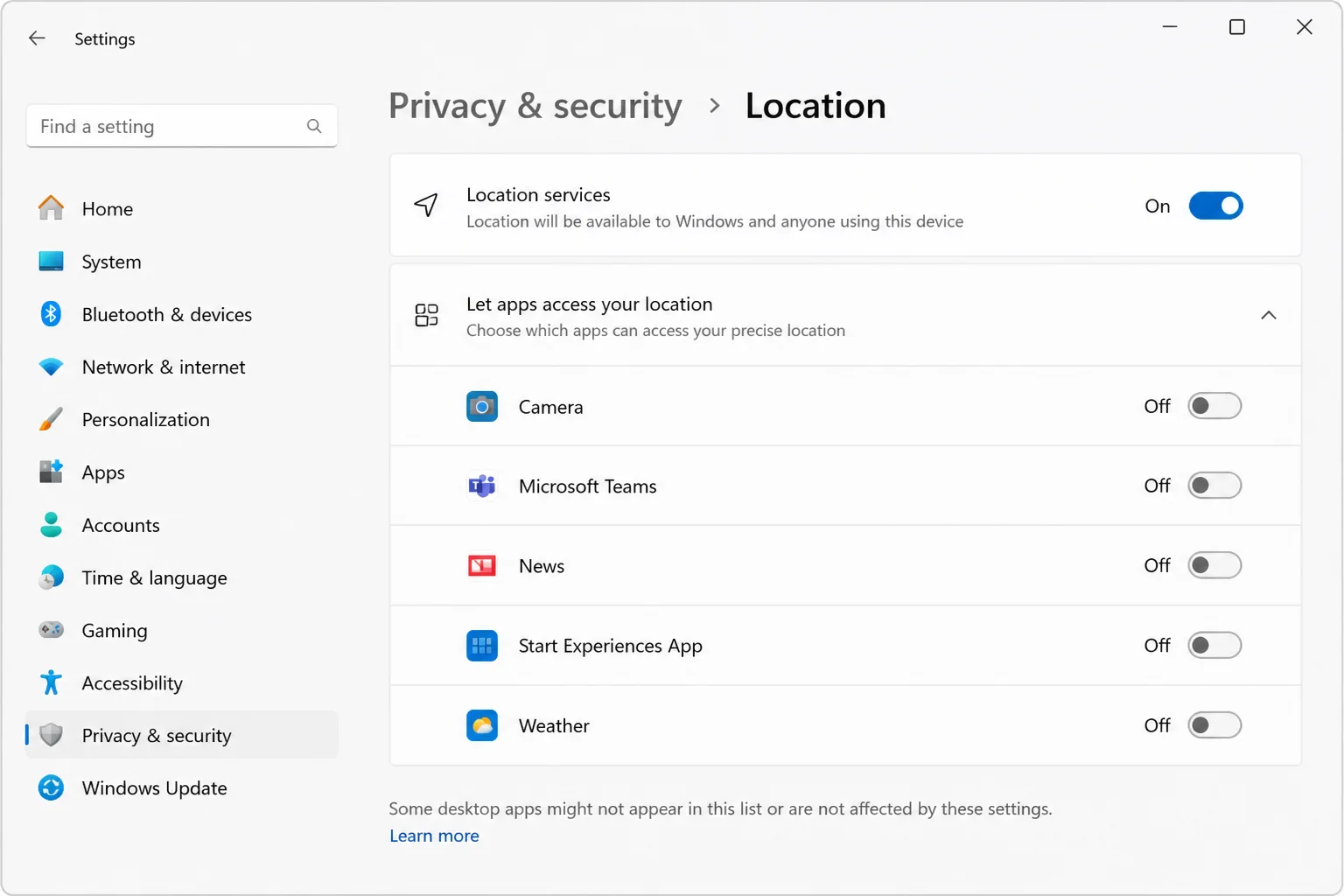The image size is (1344, 896).
Task: Select Personalization in sidebar
Action: coord(146,419)
